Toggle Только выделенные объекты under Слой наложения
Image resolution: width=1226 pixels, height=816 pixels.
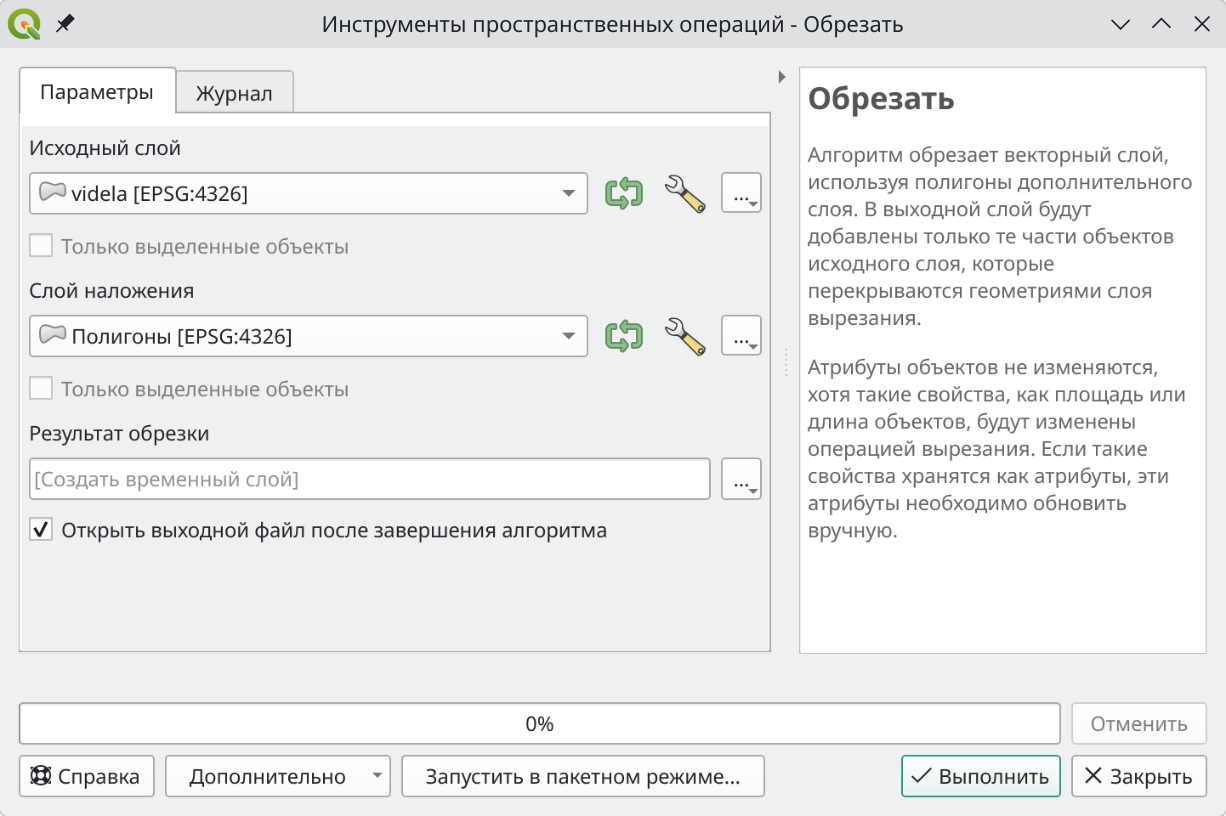pyautogui.click(x=41, y=389)
